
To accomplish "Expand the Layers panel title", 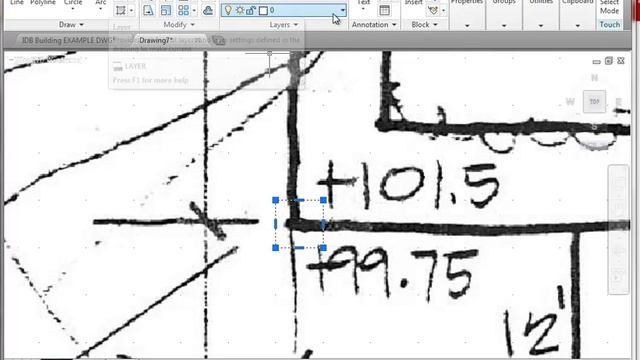I will tap(284, 24).
